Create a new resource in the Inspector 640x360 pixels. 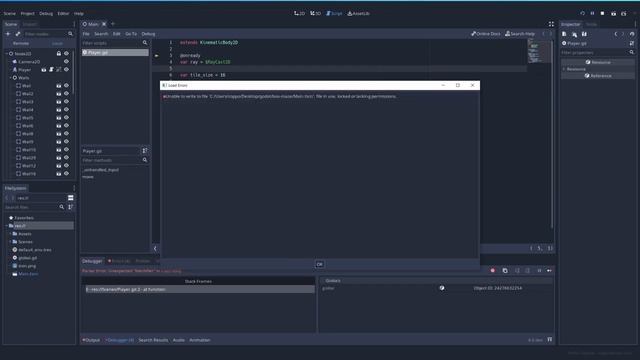point(564,34)
